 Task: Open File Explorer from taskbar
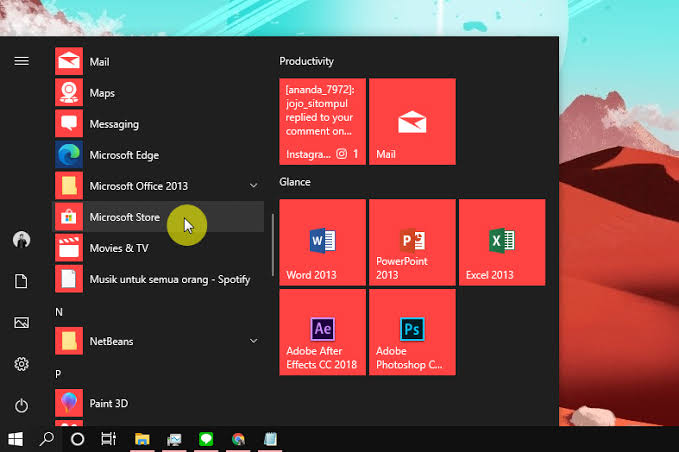click(x=142, y=439)
